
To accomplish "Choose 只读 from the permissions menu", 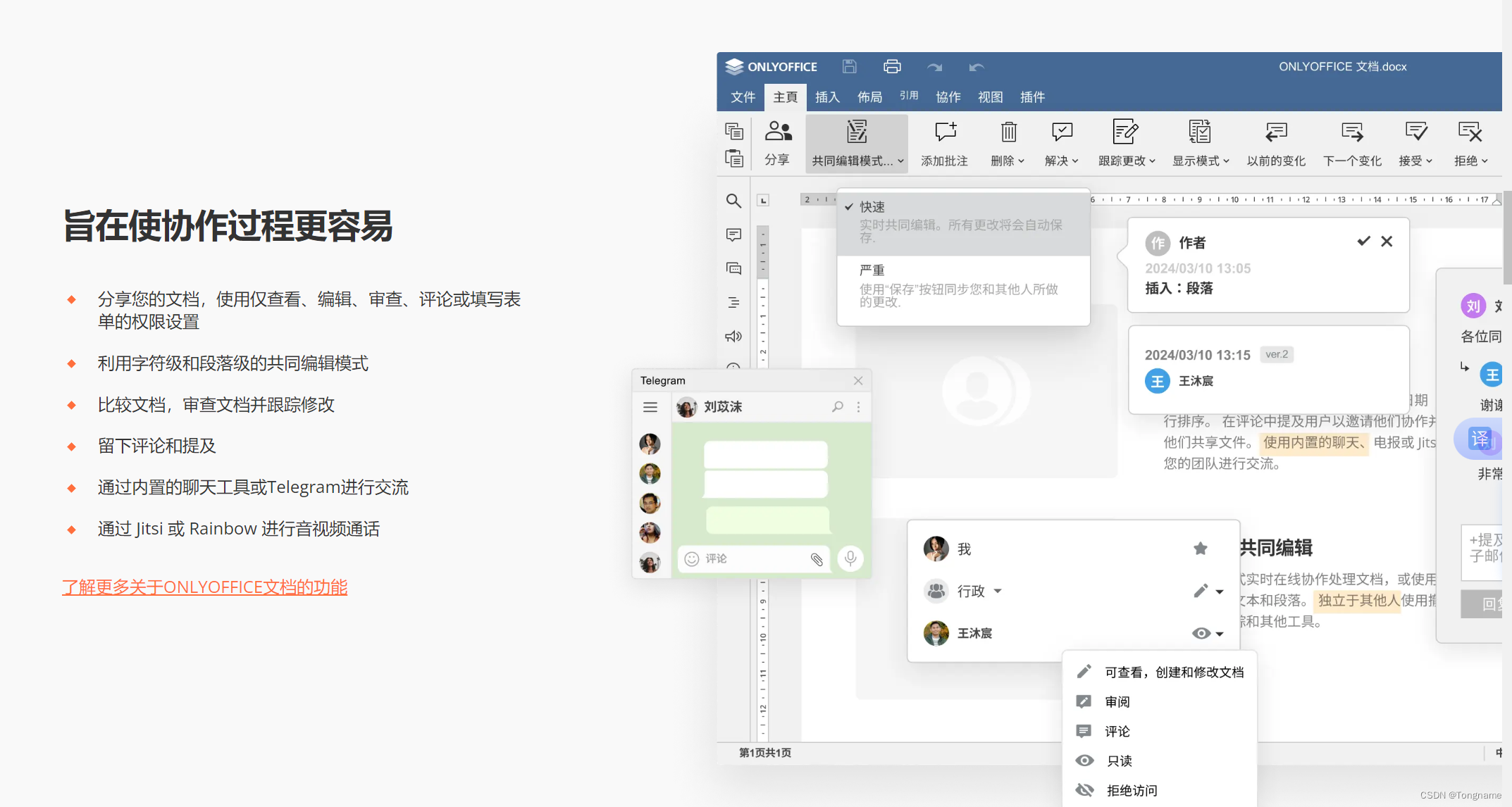I will click(x=1119, y=761).
